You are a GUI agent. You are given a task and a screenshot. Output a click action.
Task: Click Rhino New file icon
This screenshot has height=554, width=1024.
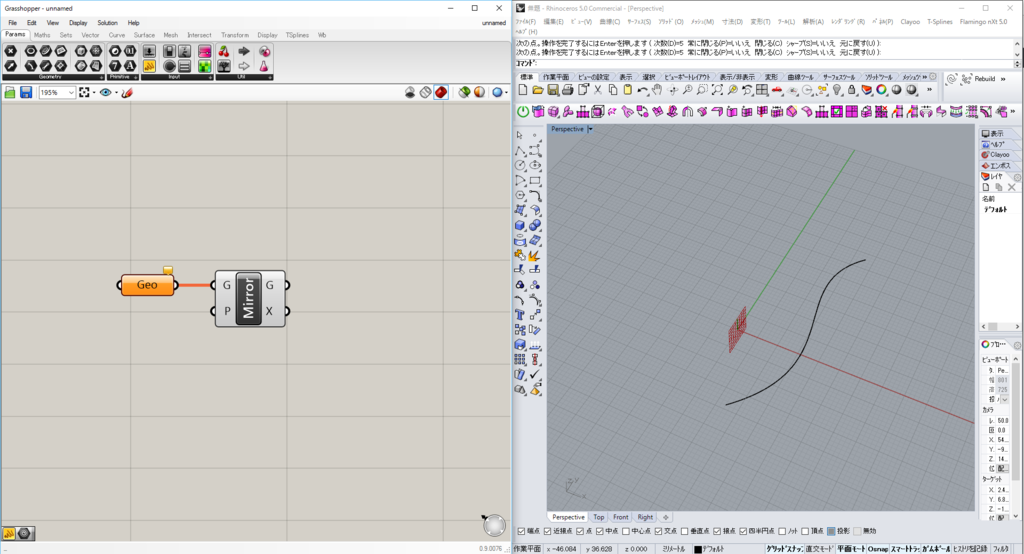click(x=522, y=90)
